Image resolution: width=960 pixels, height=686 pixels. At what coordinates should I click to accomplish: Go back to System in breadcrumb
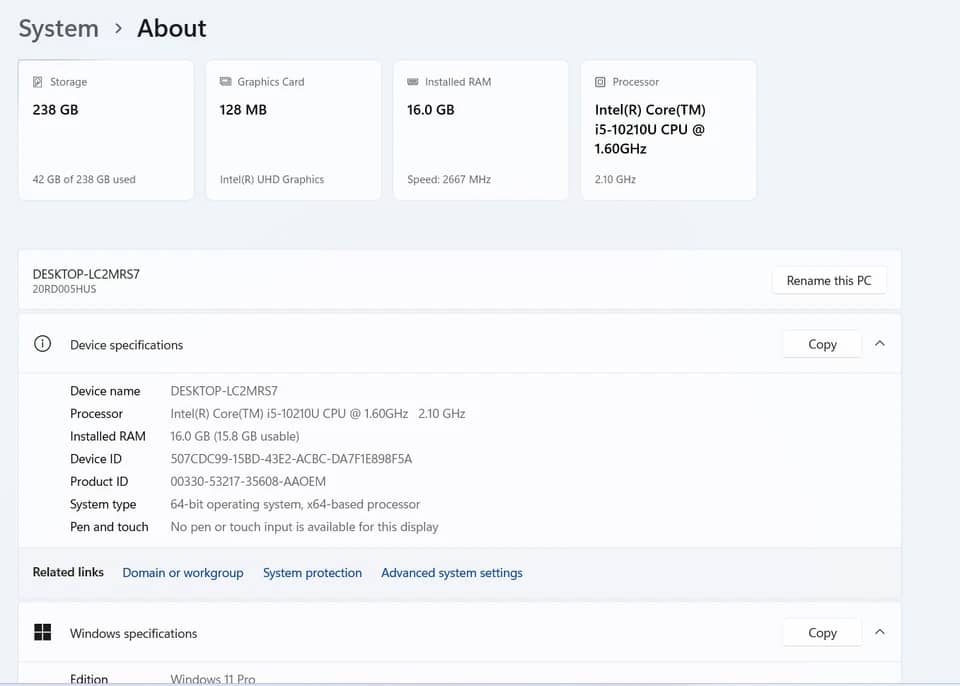(58, 28)
